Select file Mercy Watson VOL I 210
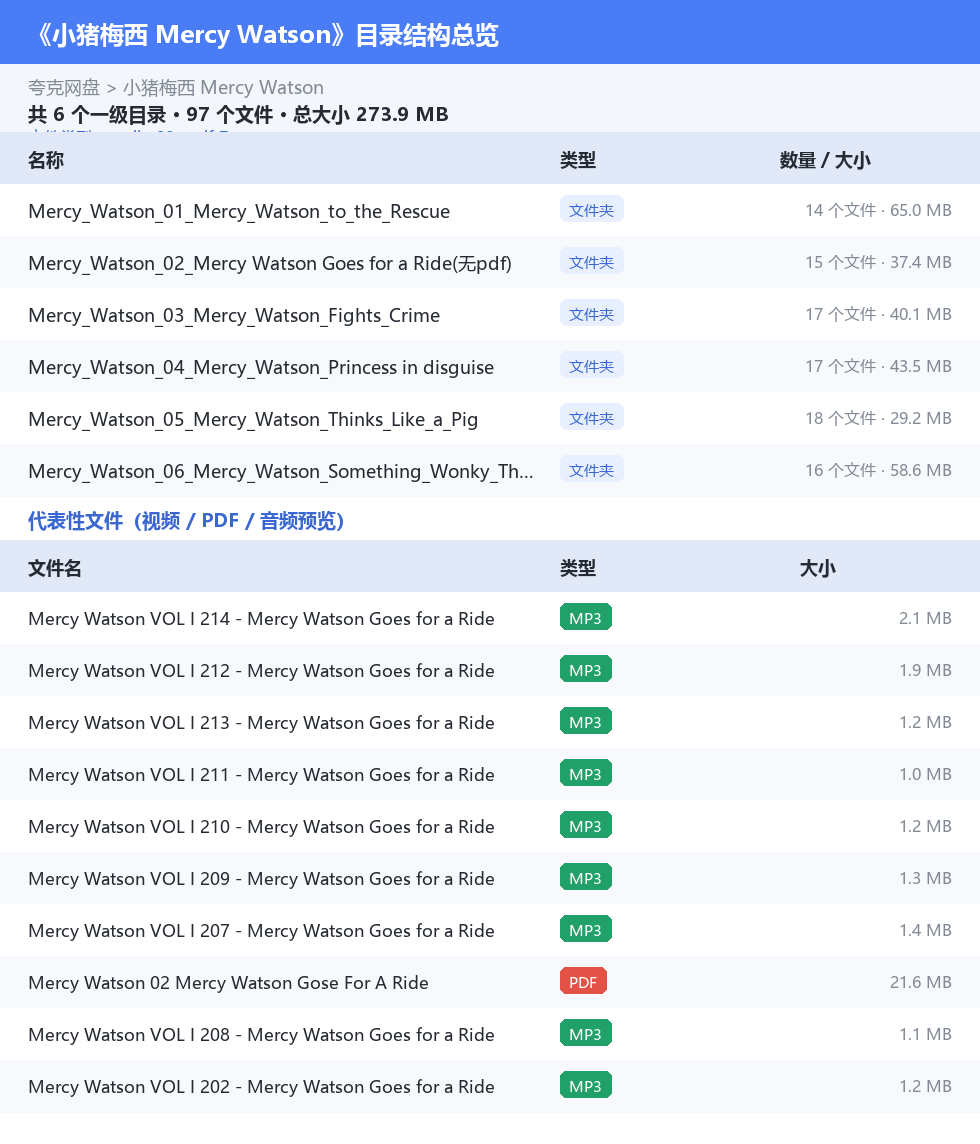 point(261,827)
